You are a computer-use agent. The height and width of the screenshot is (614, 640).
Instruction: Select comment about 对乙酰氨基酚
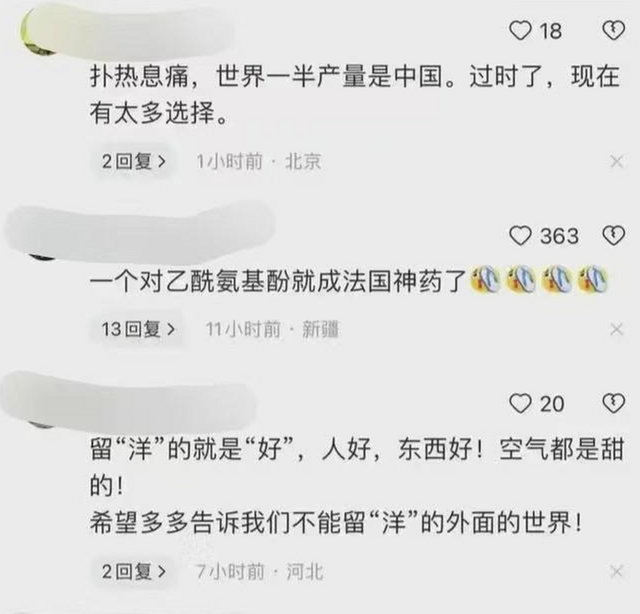349,281
